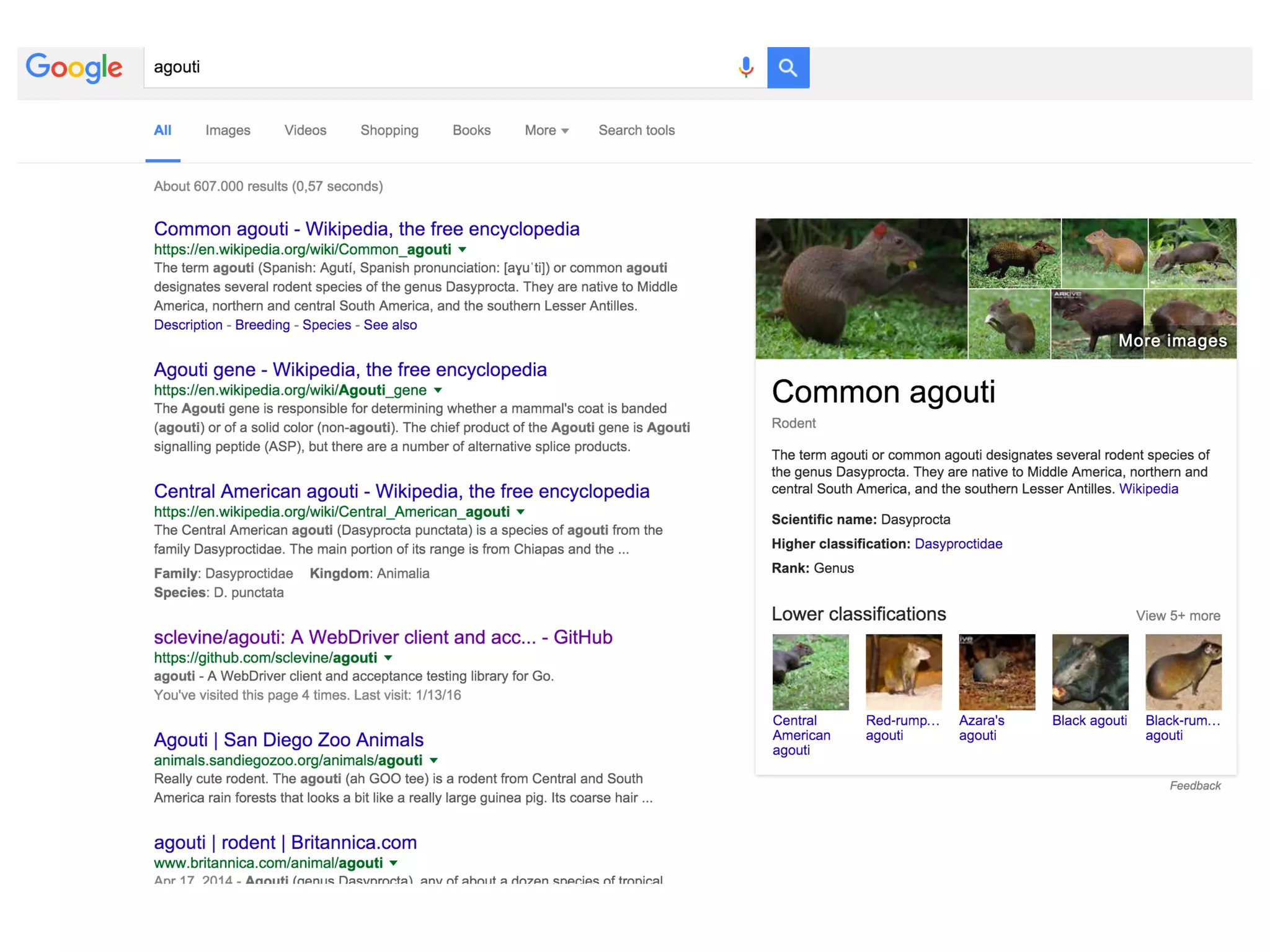
Task: Click the Google logo
Action: [x=74, y=67]
